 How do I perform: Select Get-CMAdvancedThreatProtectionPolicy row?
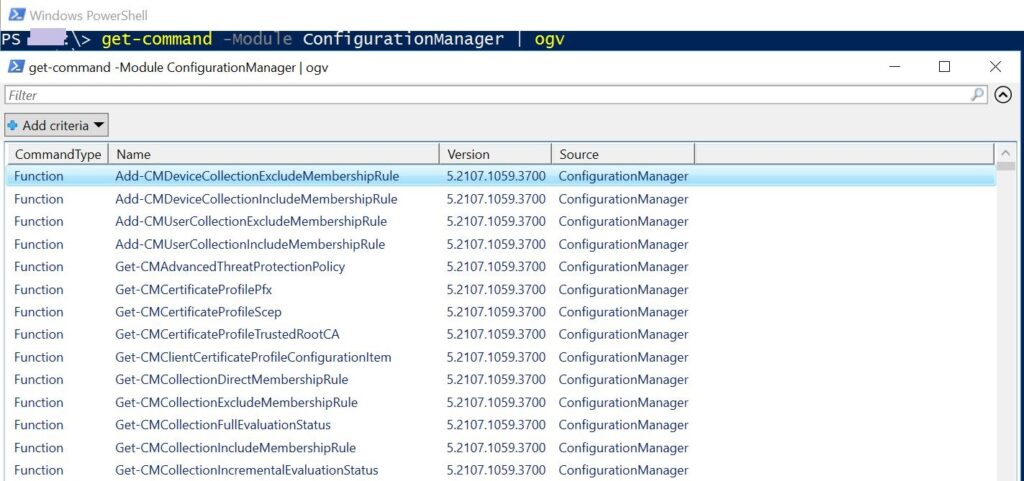[x=501, y=266]
